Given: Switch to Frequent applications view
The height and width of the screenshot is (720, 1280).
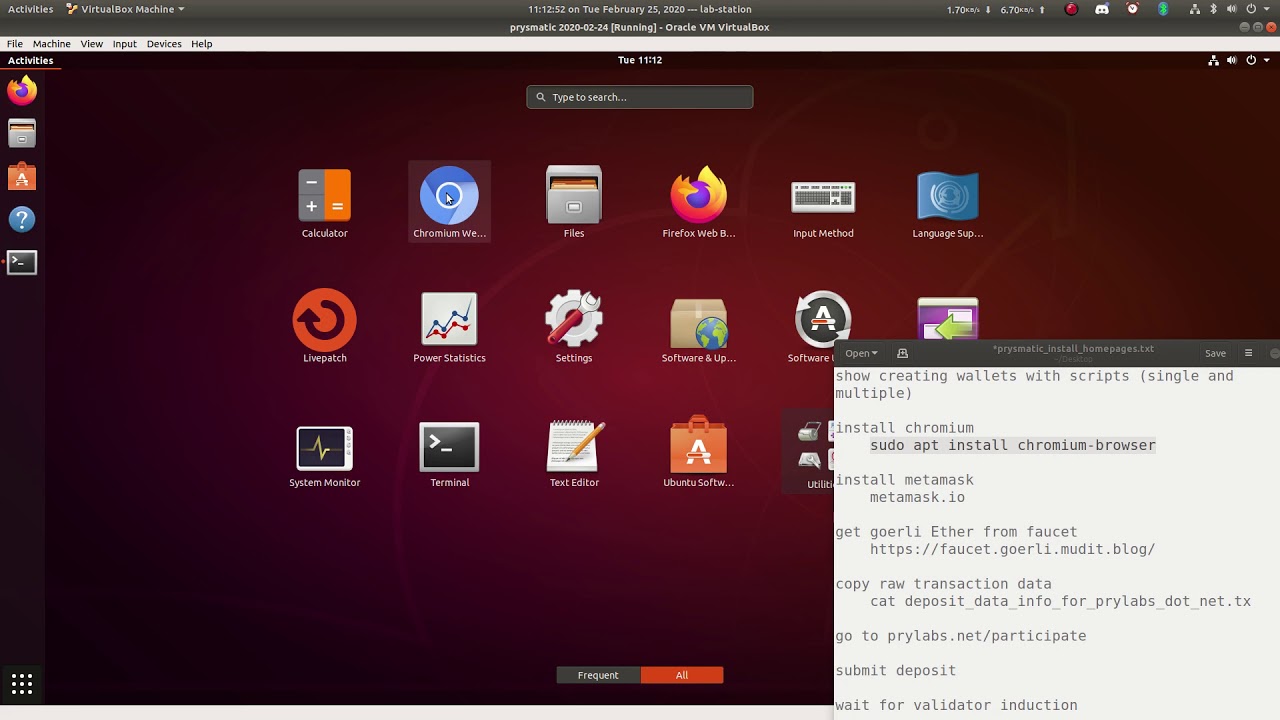Looking at the screenshot, I should pos(598,675).
